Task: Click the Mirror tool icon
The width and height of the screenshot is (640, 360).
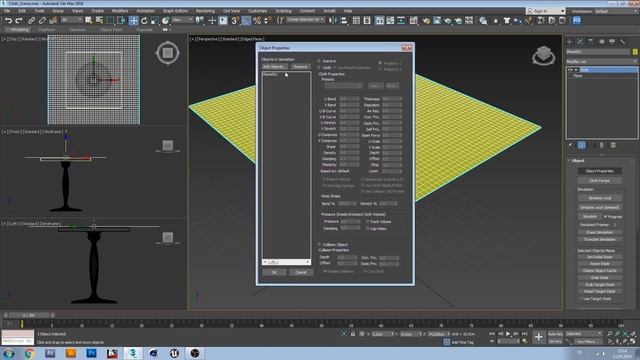Action: click(333, 20)
